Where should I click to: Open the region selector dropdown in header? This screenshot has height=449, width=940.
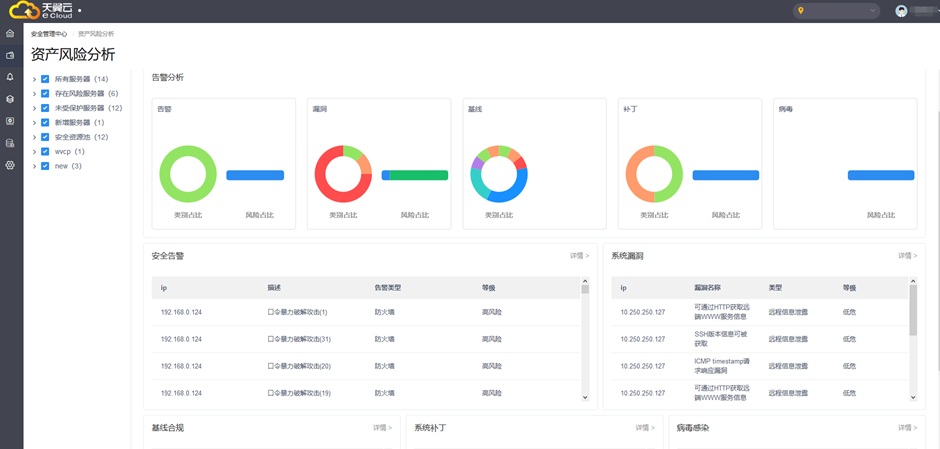coord(836,11)
